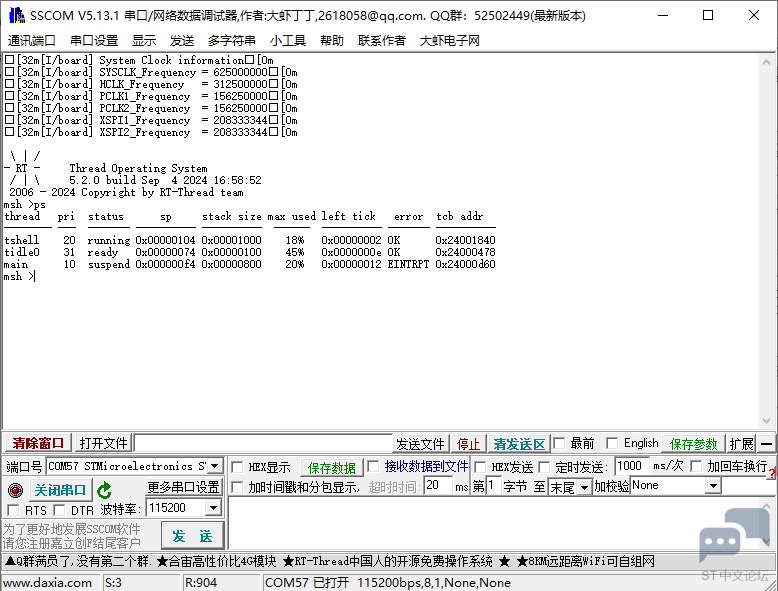Screen dimensions: 778x591
Task: Open the 显示 menu
Action: [x=144, y=41]
